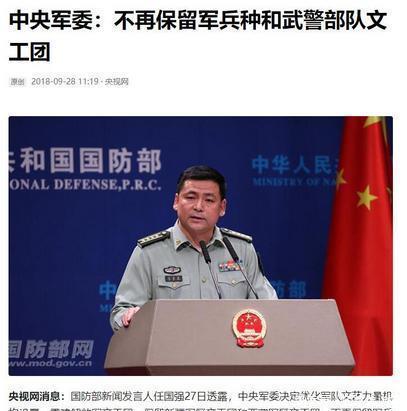The image size is (407, 411).
Task: Click the light blue 中华人民 backdrop text
Action: point(294,165)
